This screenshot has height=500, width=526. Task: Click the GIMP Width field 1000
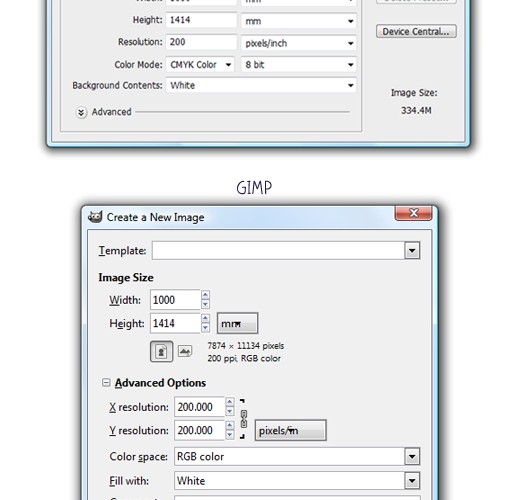pos(175,299)
